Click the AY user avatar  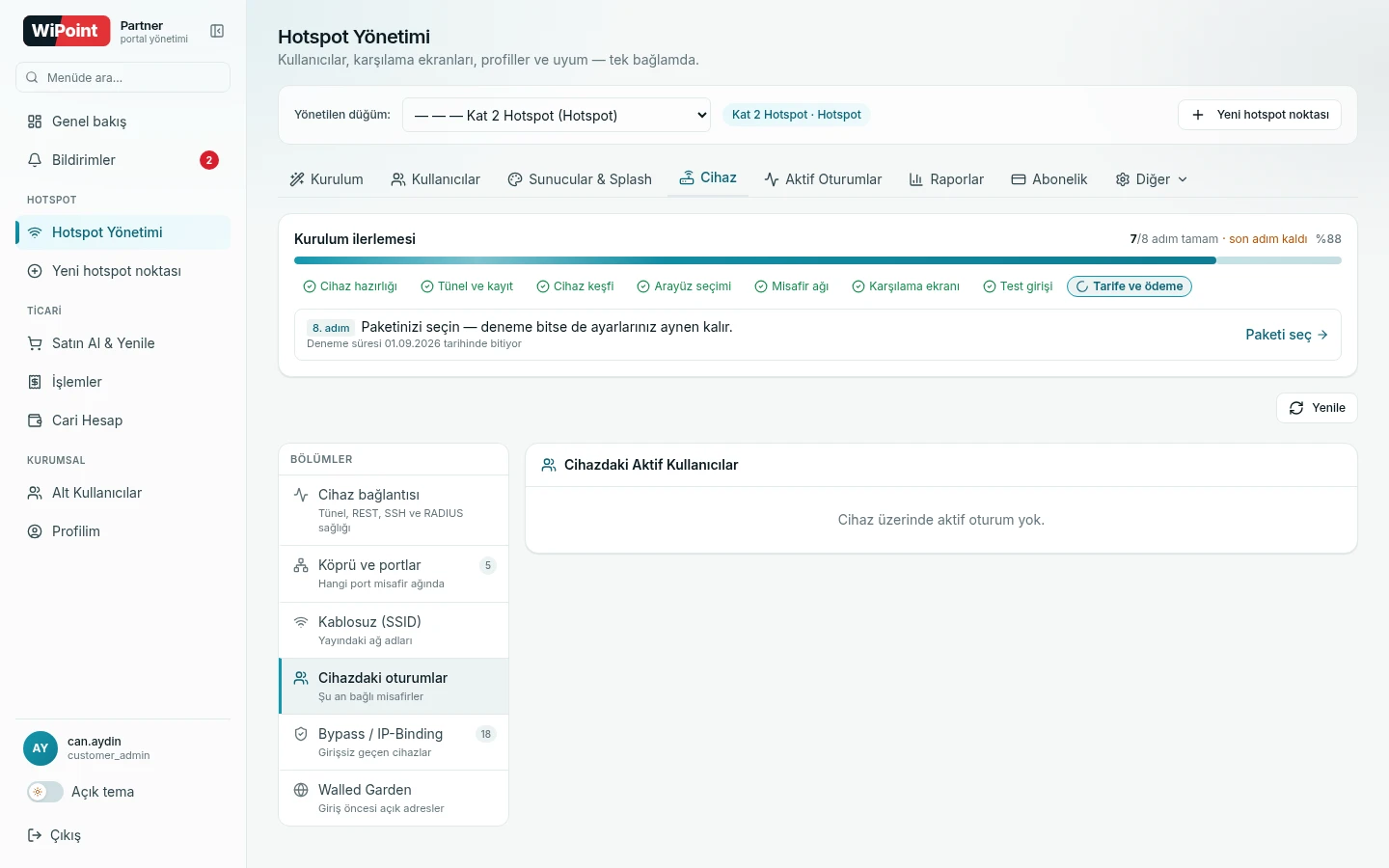click(x=41, y=748)
